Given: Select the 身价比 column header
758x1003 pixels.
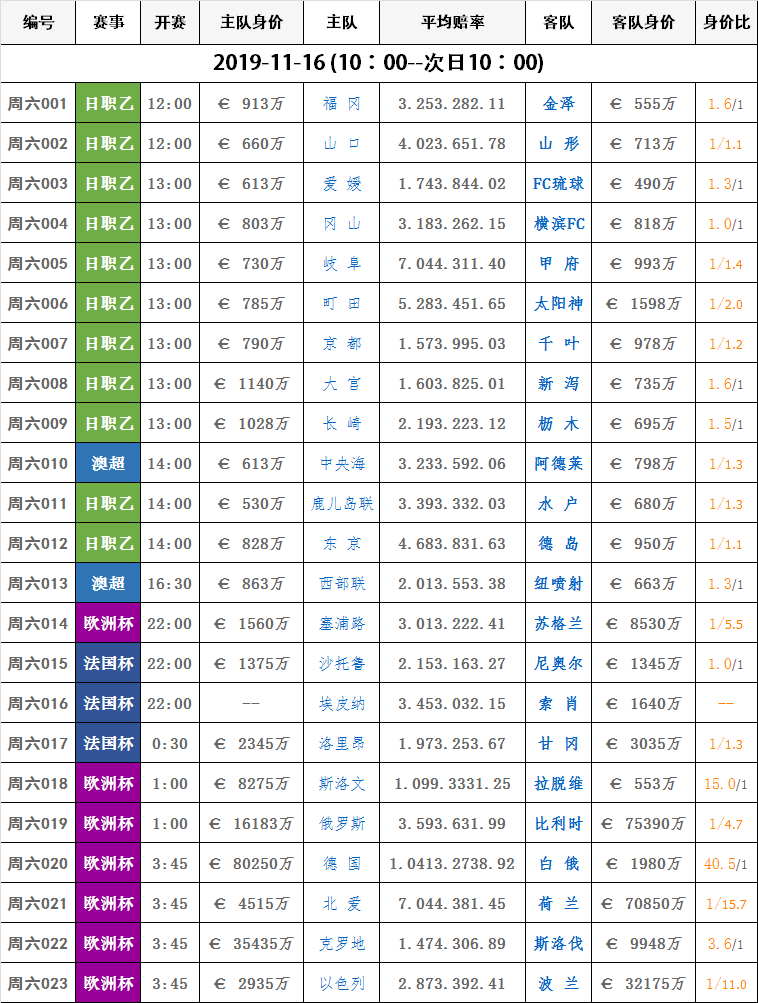Looking at the screenshot, I should click(726, 22).
